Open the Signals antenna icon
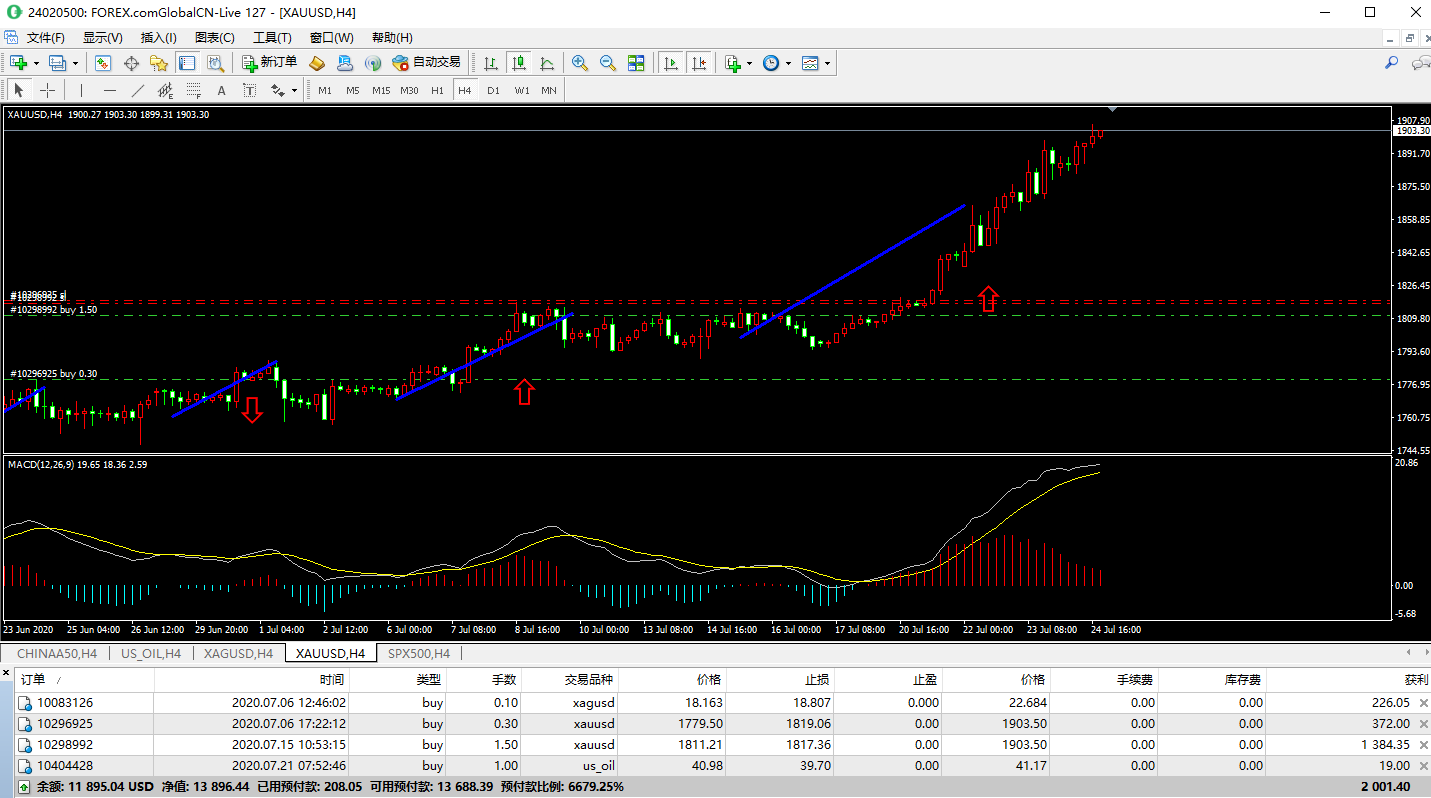This screenshot has height=798, width=1431. click(373, 63)
